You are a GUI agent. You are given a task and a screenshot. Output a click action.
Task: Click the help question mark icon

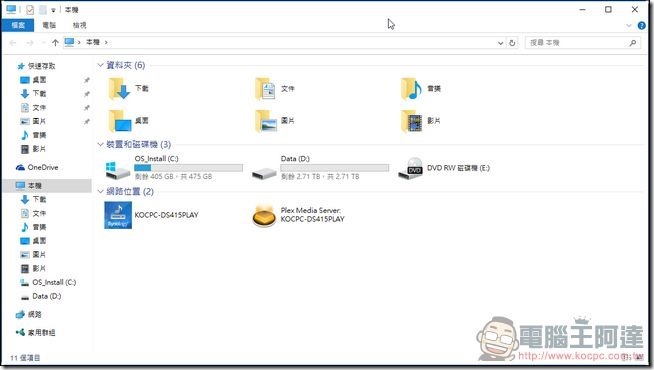pyautogui.click(x=641, y=25)
